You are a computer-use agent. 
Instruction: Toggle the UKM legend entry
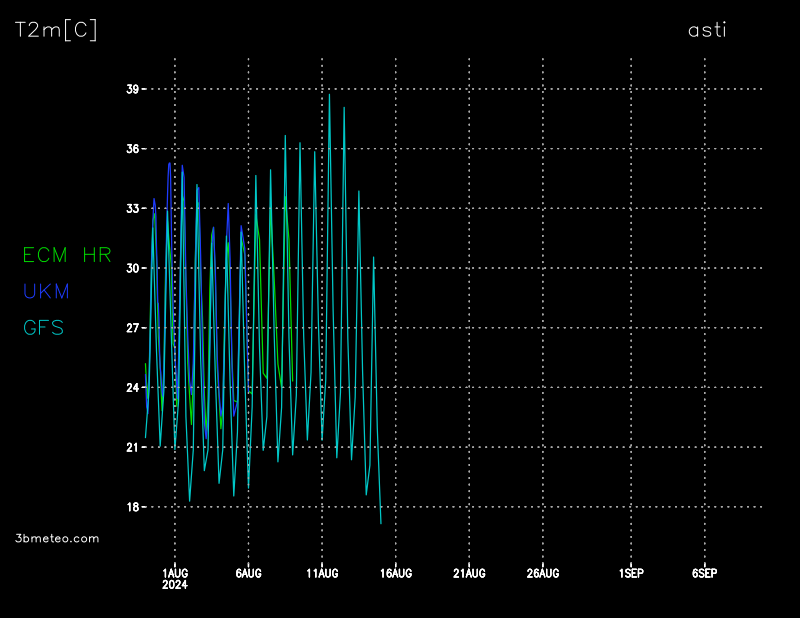pyautogui.click(x=46, y=291)
